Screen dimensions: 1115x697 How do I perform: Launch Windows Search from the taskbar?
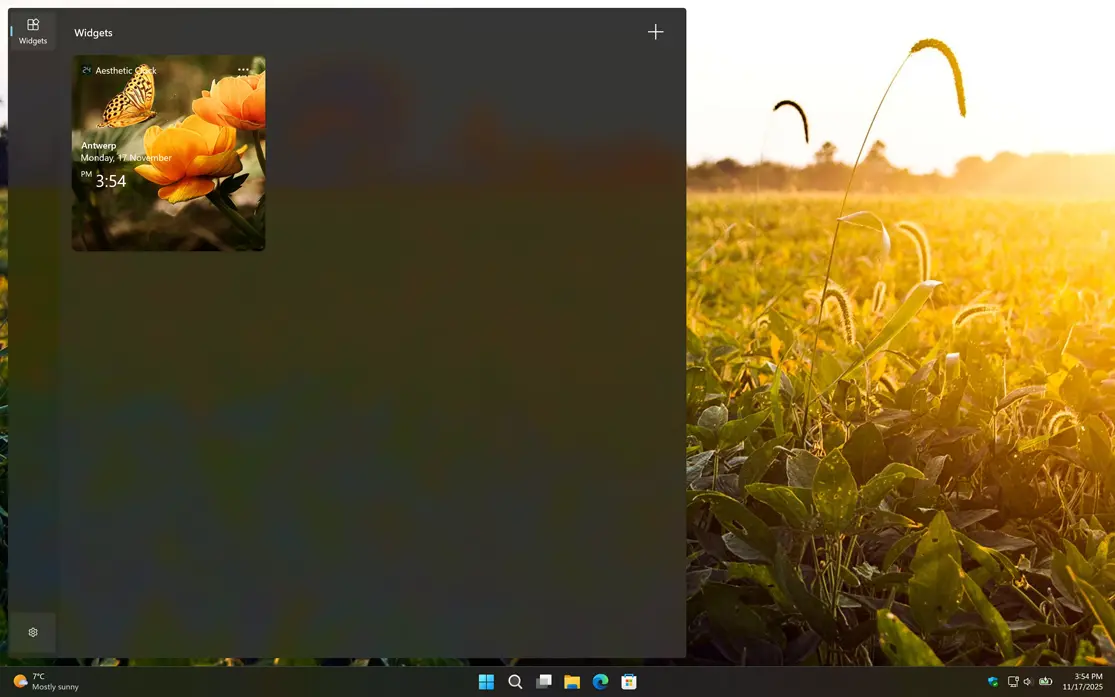pos(515,681)
